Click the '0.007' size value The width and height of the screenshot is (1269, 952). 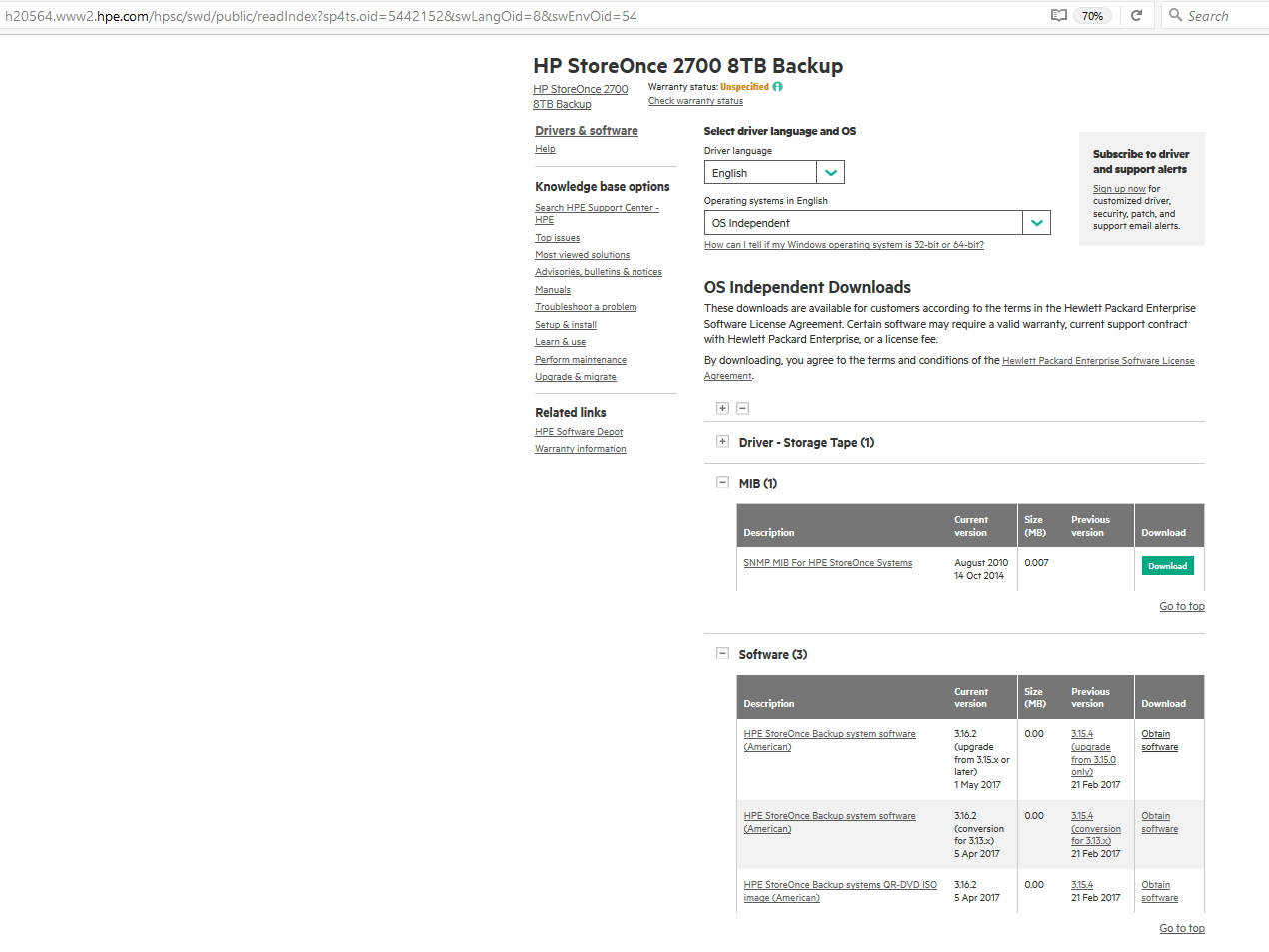pos(1037,563)
